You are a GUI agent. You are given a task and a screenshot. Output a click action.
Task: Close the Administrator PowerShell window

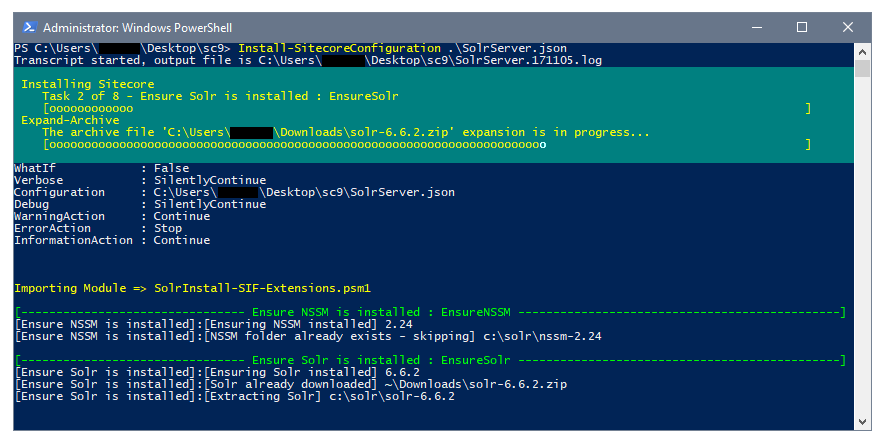click(847, 27)
